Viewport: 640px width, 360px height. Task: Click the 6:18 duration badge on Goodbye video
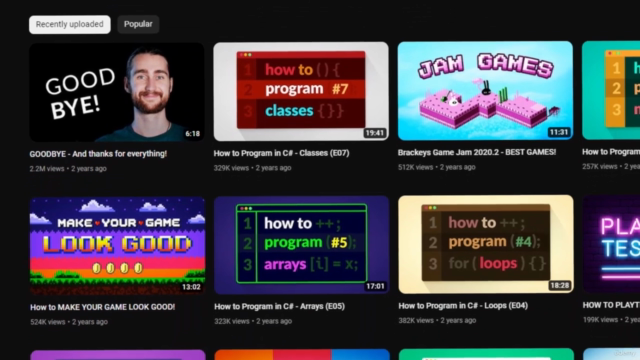(x=193, y=134)
